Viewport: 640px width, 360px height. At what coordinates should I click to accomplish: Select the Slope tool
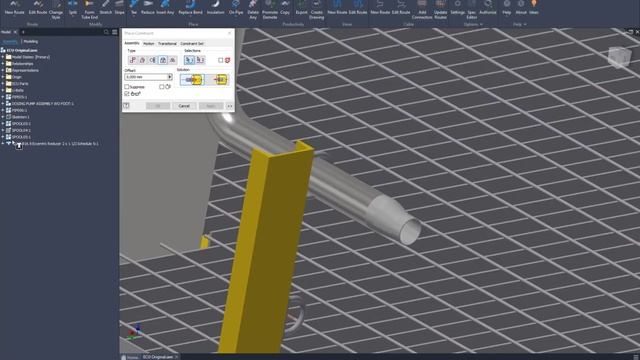[x=120, y=7]
